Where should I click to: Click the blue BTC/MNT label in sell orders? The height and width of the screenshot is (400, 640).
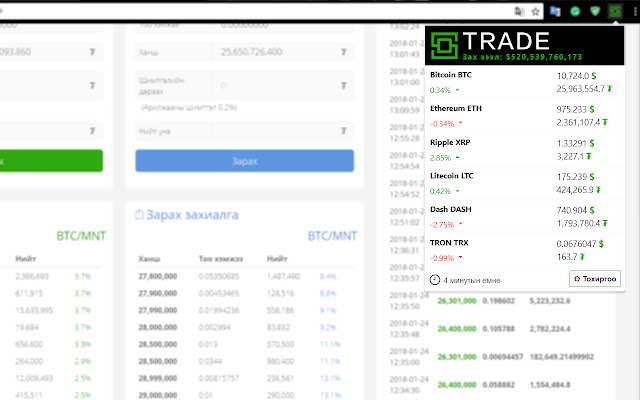pyautogui.click(x=332, y=236)
